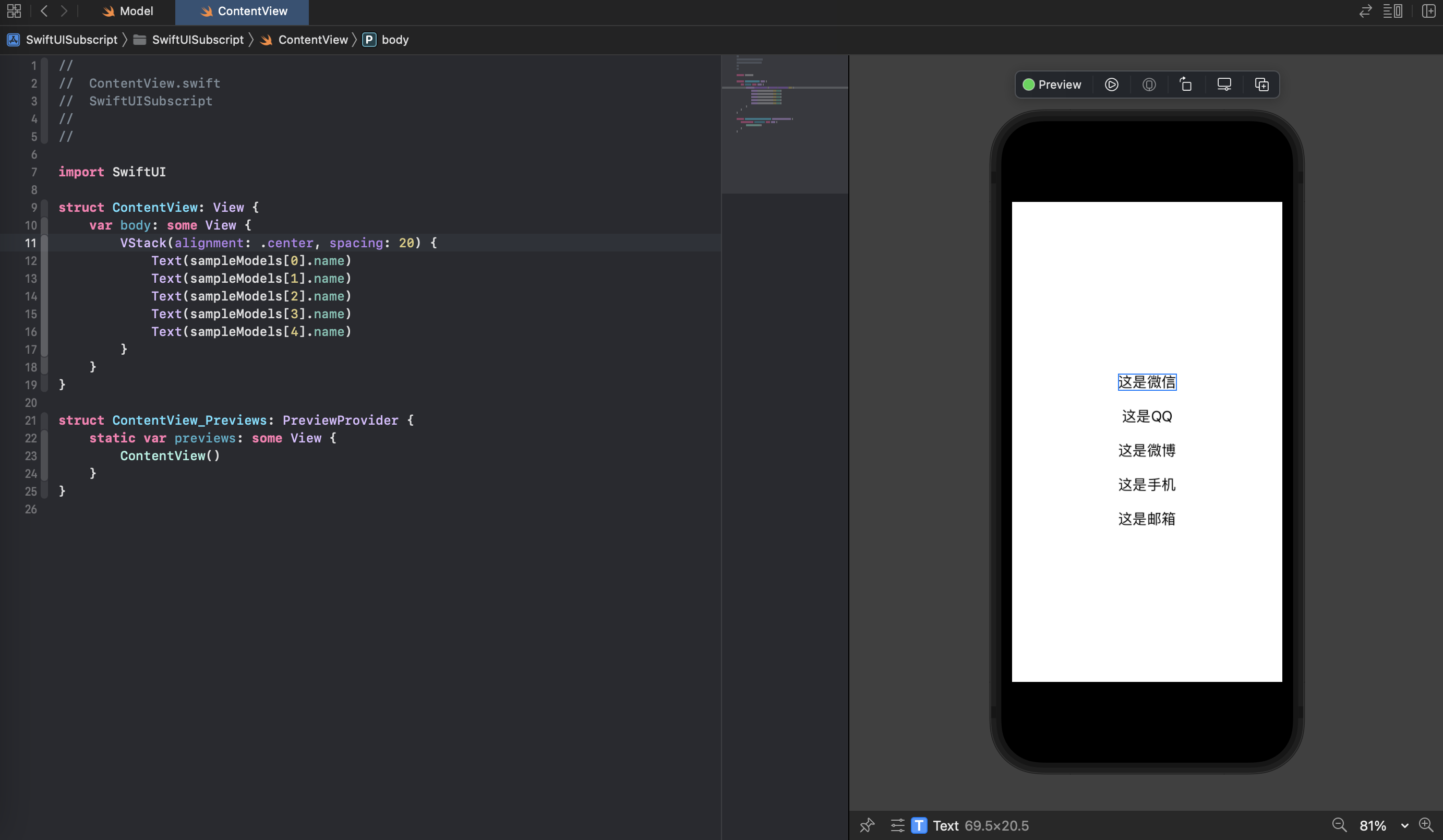Zoom in the preview canvas

(1426, 825)
